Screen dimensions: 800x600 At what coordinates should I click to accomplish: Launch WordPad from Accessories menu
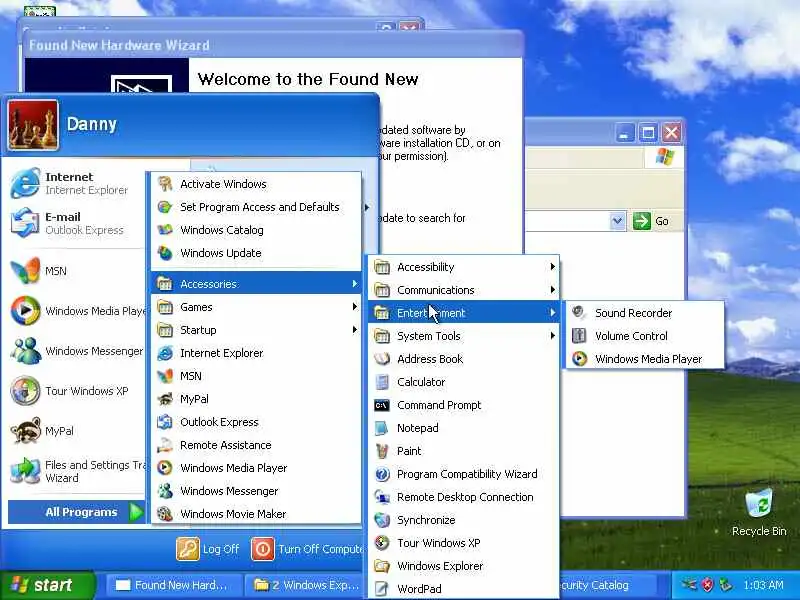click(464, 589)
